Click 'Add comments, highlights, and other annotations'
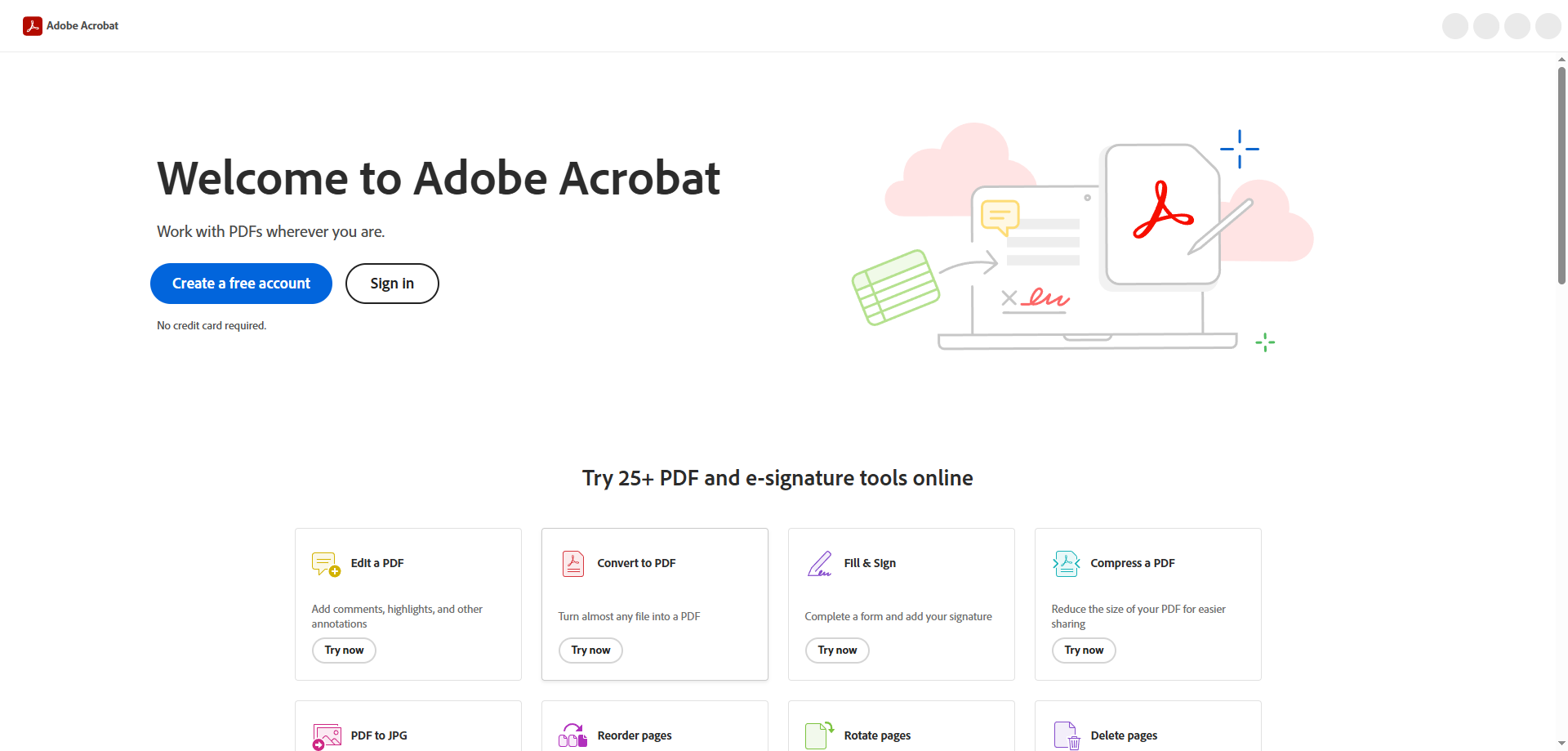The image size is (1568, 751). coord(397,616)
